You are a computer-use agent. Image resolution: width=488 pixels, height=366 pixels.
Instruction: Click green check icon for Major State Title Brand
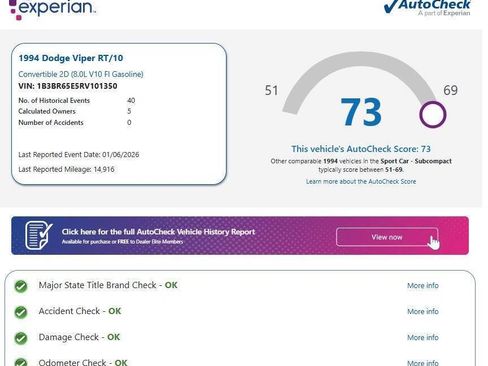pos(21,286)
